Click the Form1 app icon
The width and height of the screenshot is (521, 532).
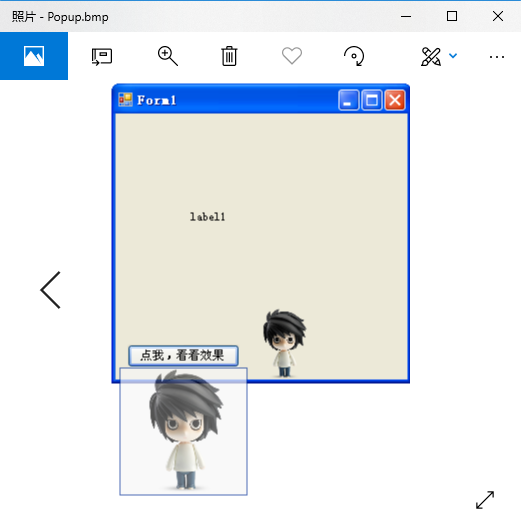pyautogui.click(x=125, y=100)
